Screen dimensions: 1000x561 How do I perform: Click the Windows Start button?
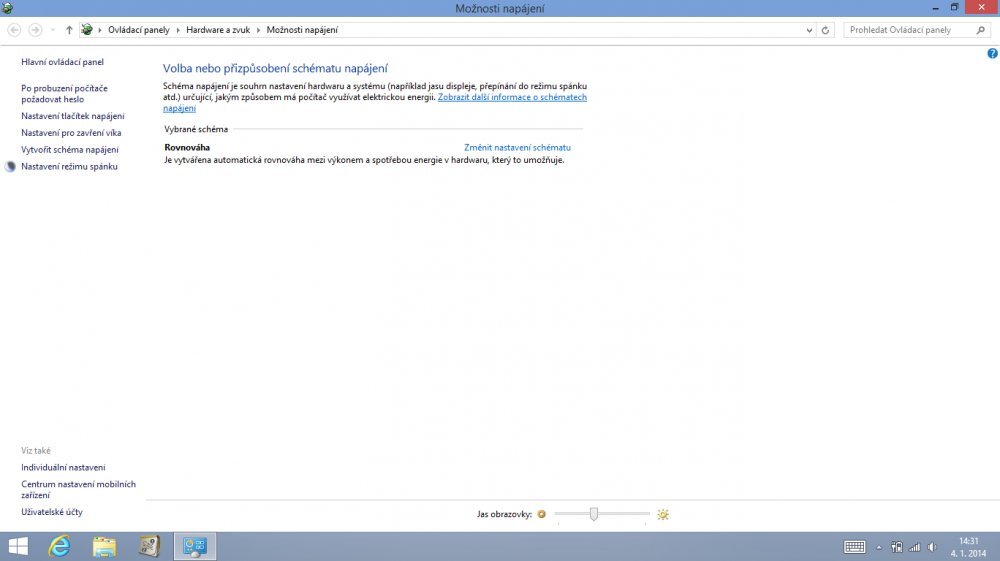pos(18,546)
